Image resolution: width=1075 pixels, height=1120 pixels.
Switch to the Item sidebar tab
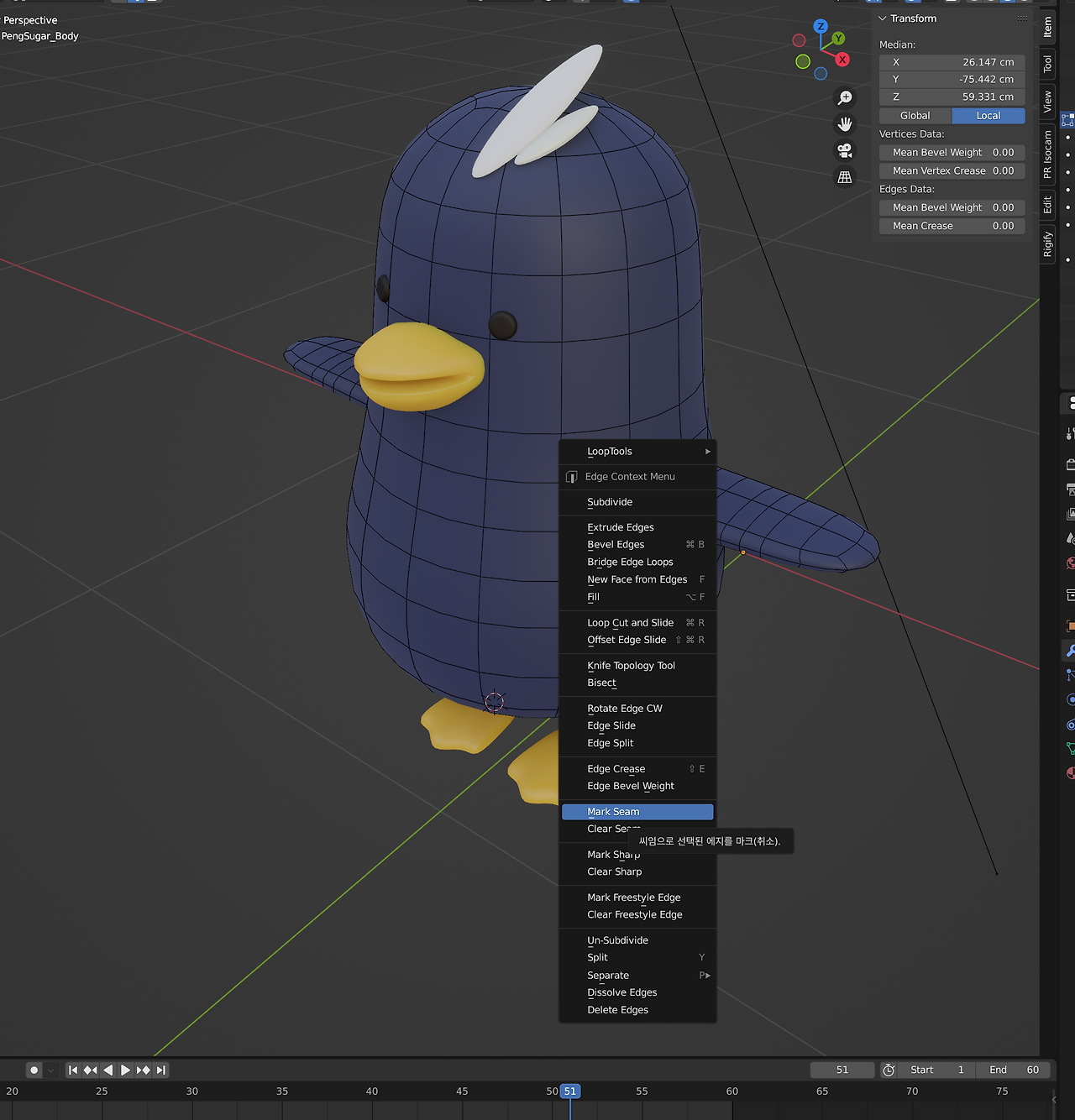pyautogui.click(x=1047, y=28)
